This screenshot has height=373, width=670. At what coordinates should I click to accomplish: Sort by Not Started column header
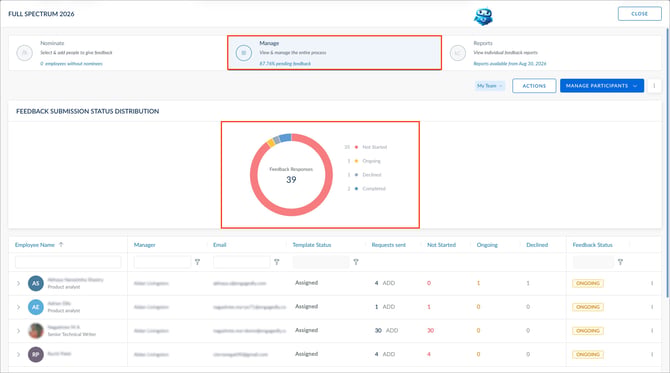(x=441, y=245)
